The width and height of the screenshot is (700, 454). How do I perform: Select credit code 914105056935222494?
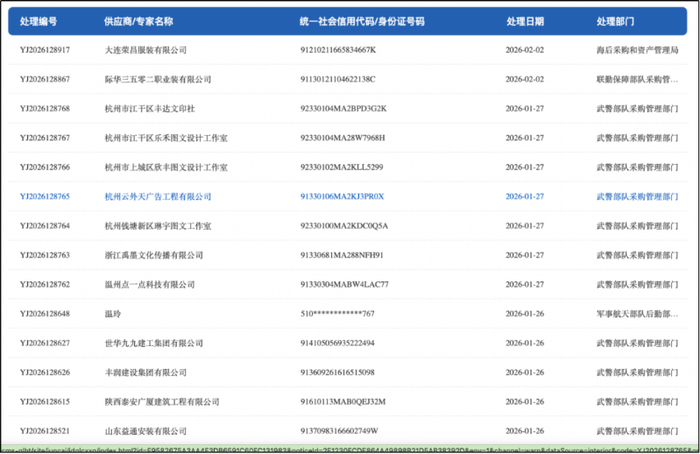coord(337,343)
